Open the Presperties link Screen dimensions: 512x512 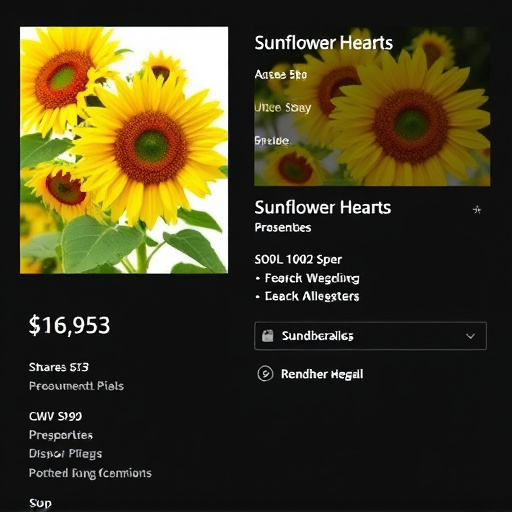pos(61,435)
